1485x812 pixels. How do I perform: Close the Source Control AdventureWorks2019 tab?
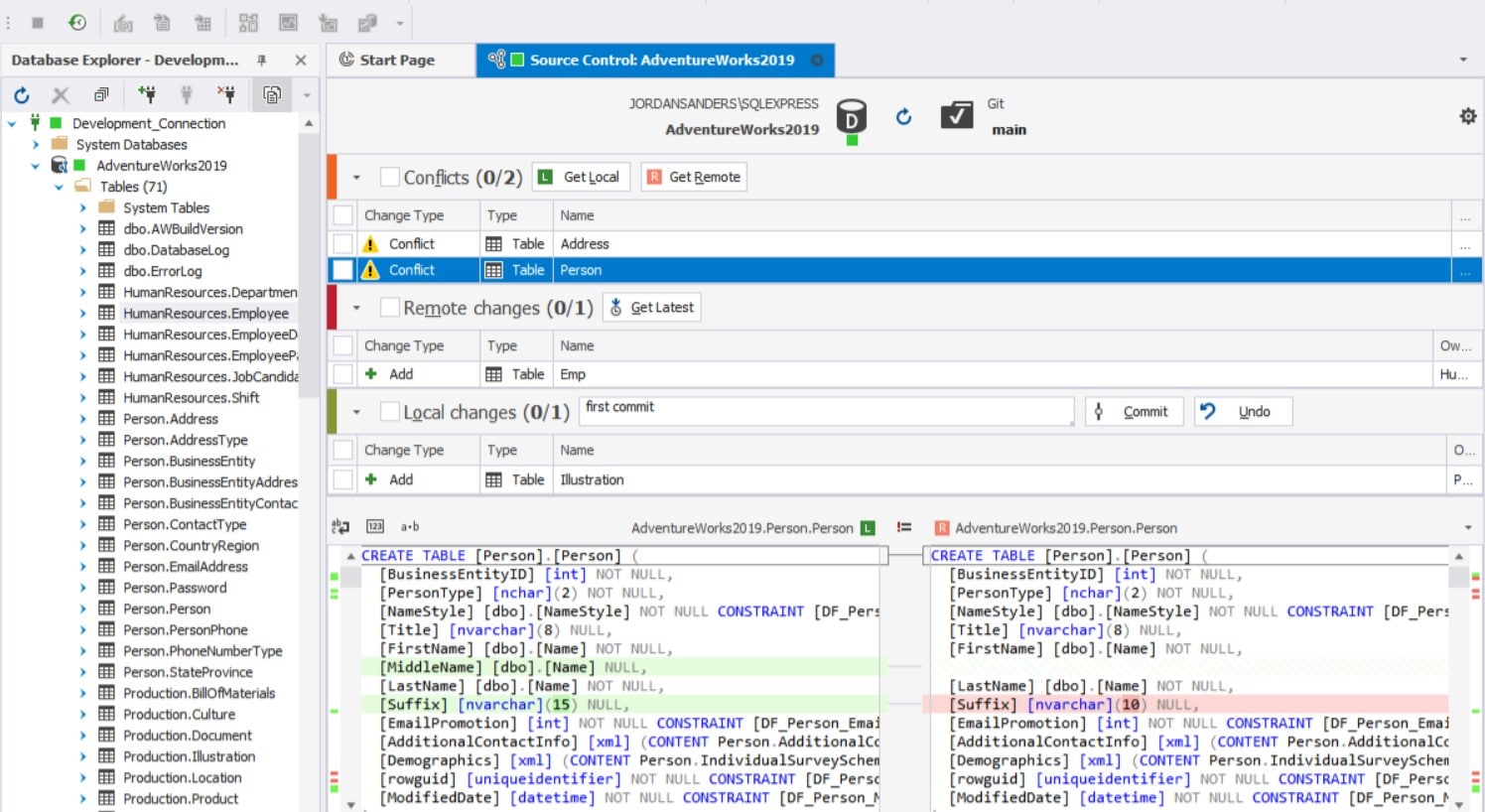817,61
